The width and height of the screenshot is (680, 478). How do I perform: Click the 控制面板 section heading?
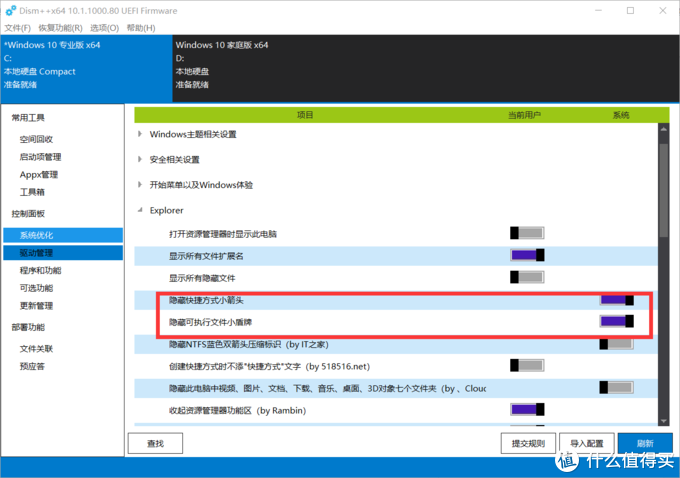[28, 213]
